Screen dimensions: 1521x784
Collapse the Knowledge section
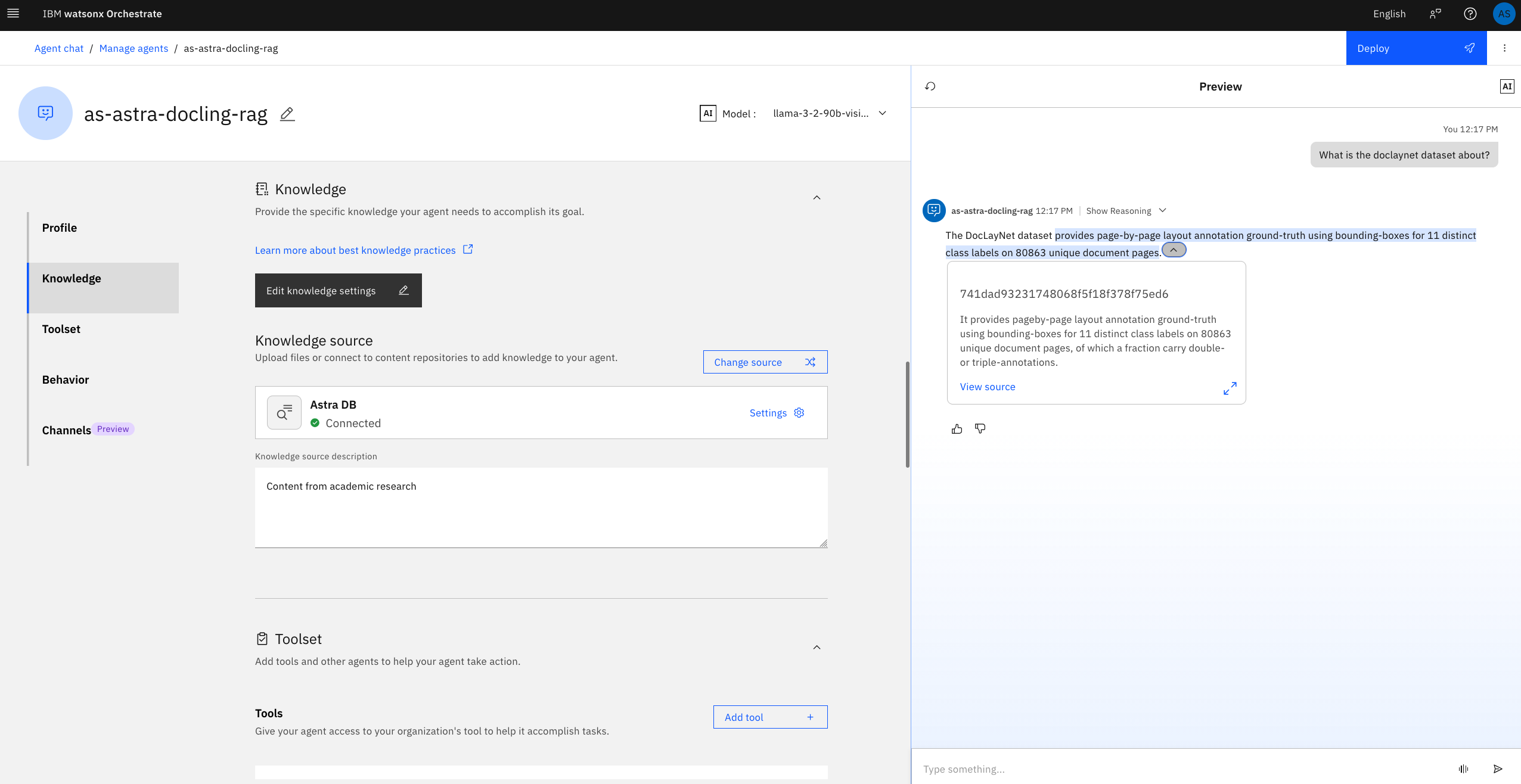(x=817, y=198)
